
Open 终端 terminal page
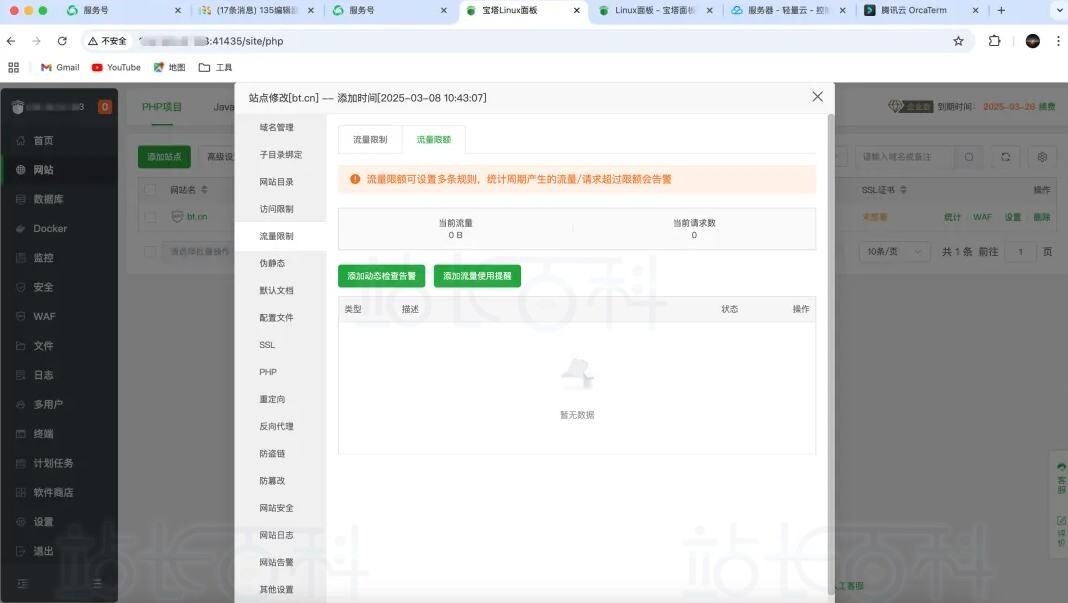44,433
